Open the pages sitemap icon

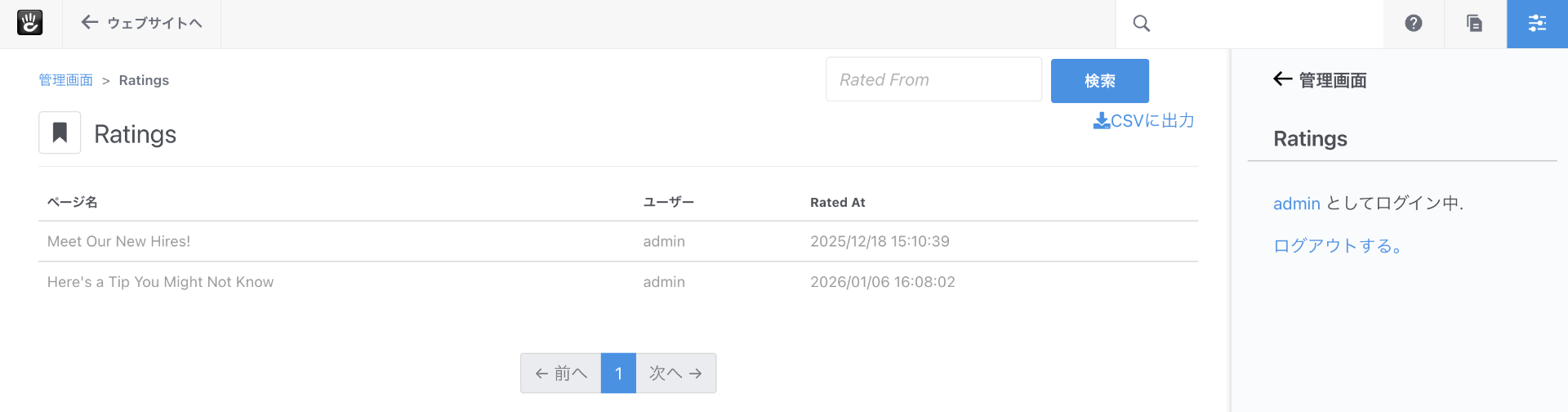(1474, 24)
